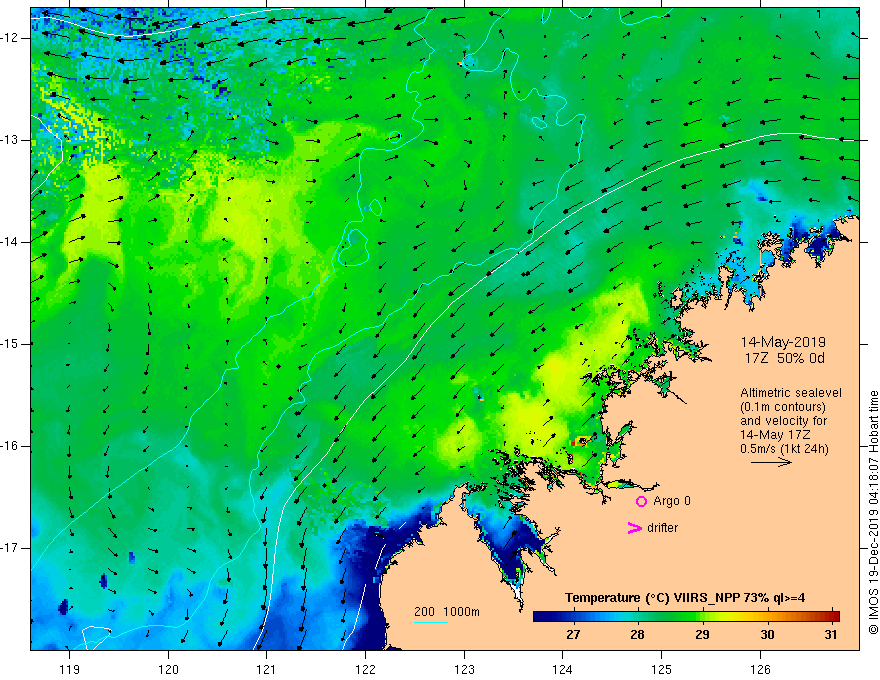Click latitude axis label -17

coord(11,548)
